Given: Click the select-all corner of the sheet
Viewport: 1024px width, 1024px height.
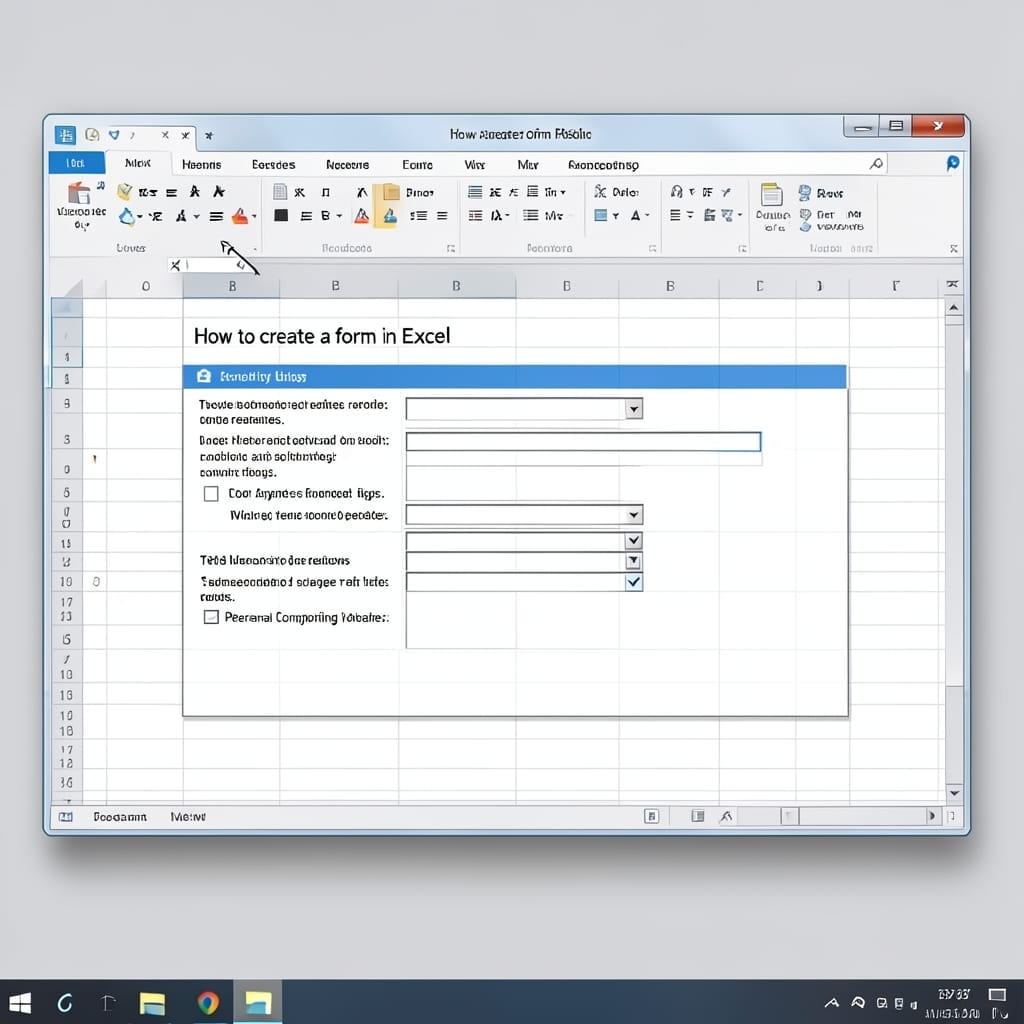Looking at the screenshot, I should [x=68, y=287].
